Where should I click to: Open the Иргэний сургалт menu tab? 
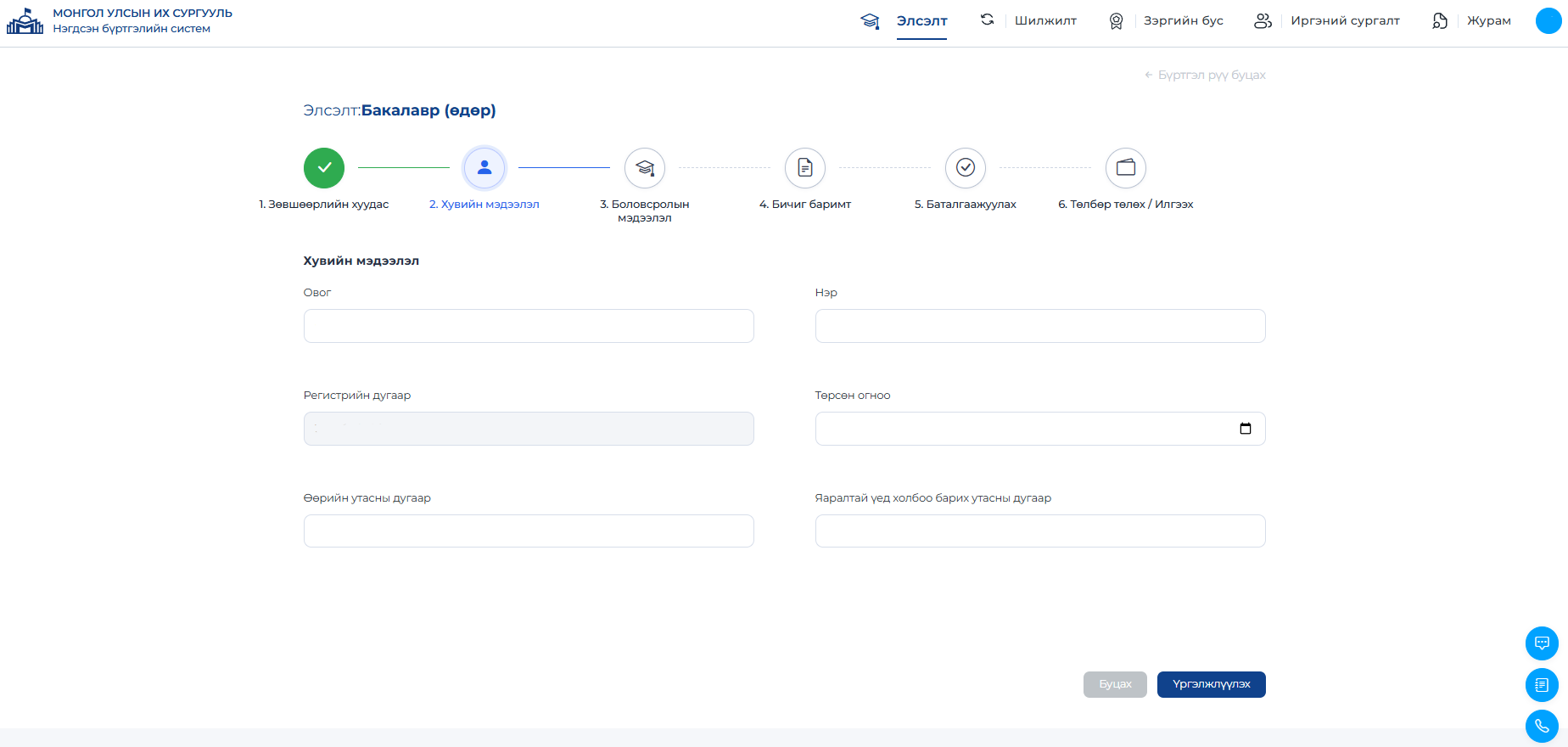[1346, 21]
